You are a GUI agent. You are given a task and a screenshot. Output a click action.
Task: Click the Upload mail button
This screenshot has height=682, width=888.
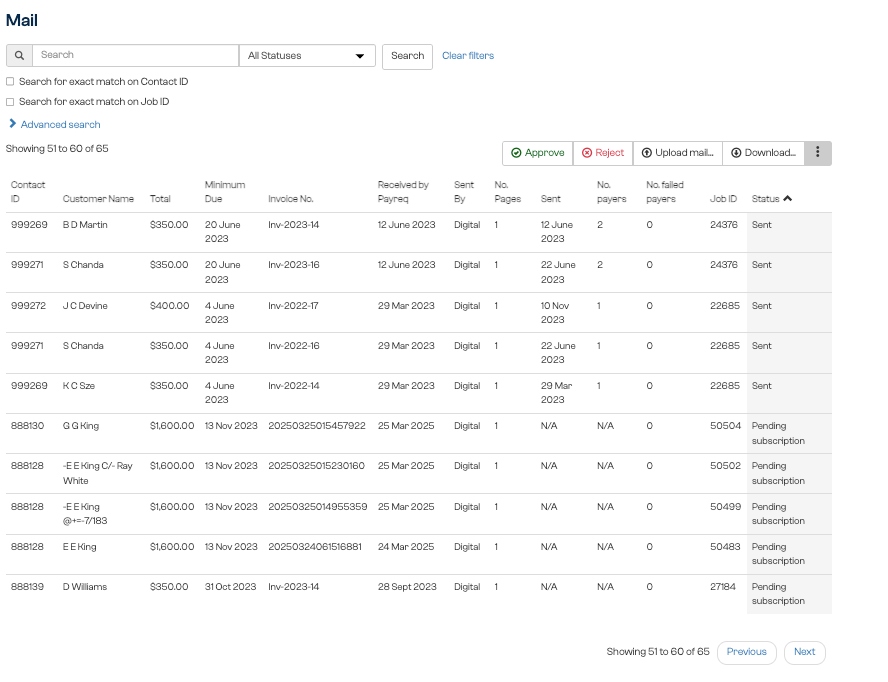[x=677, y=153]
